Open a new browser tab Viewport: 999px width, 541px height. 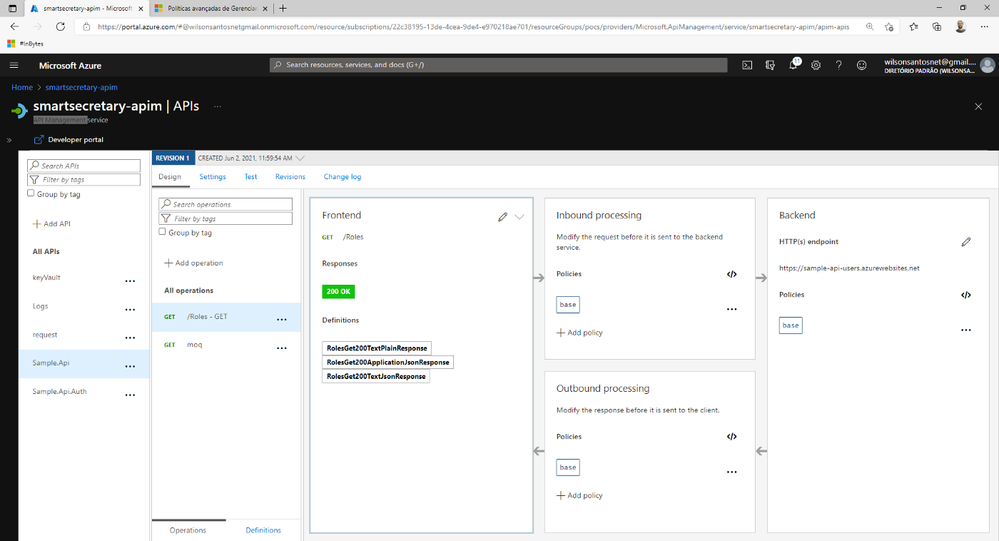point(283,8)
